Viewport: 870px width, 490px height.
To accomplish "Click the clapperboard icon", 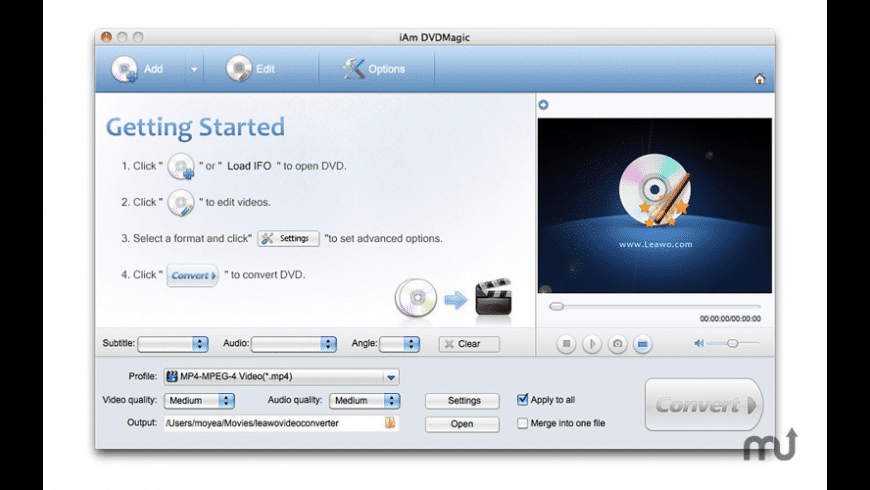I will point(493,297).
